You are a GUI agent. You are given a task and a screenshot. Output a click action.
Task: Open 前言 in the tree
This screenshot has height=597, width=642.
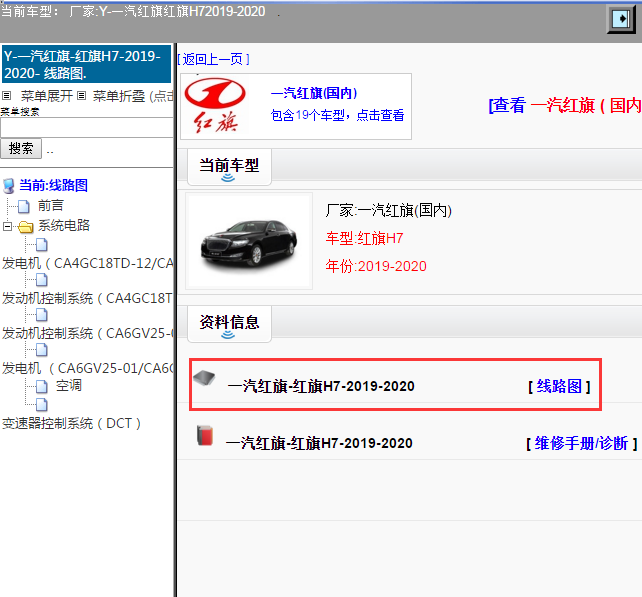51,206
